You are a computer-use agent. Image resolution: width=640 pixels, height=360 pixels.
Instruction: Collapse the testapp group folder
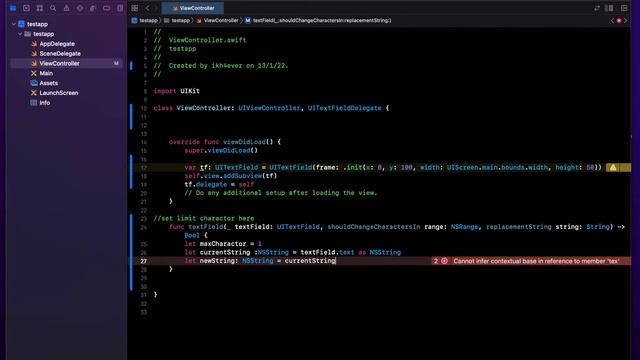[20, 34]
